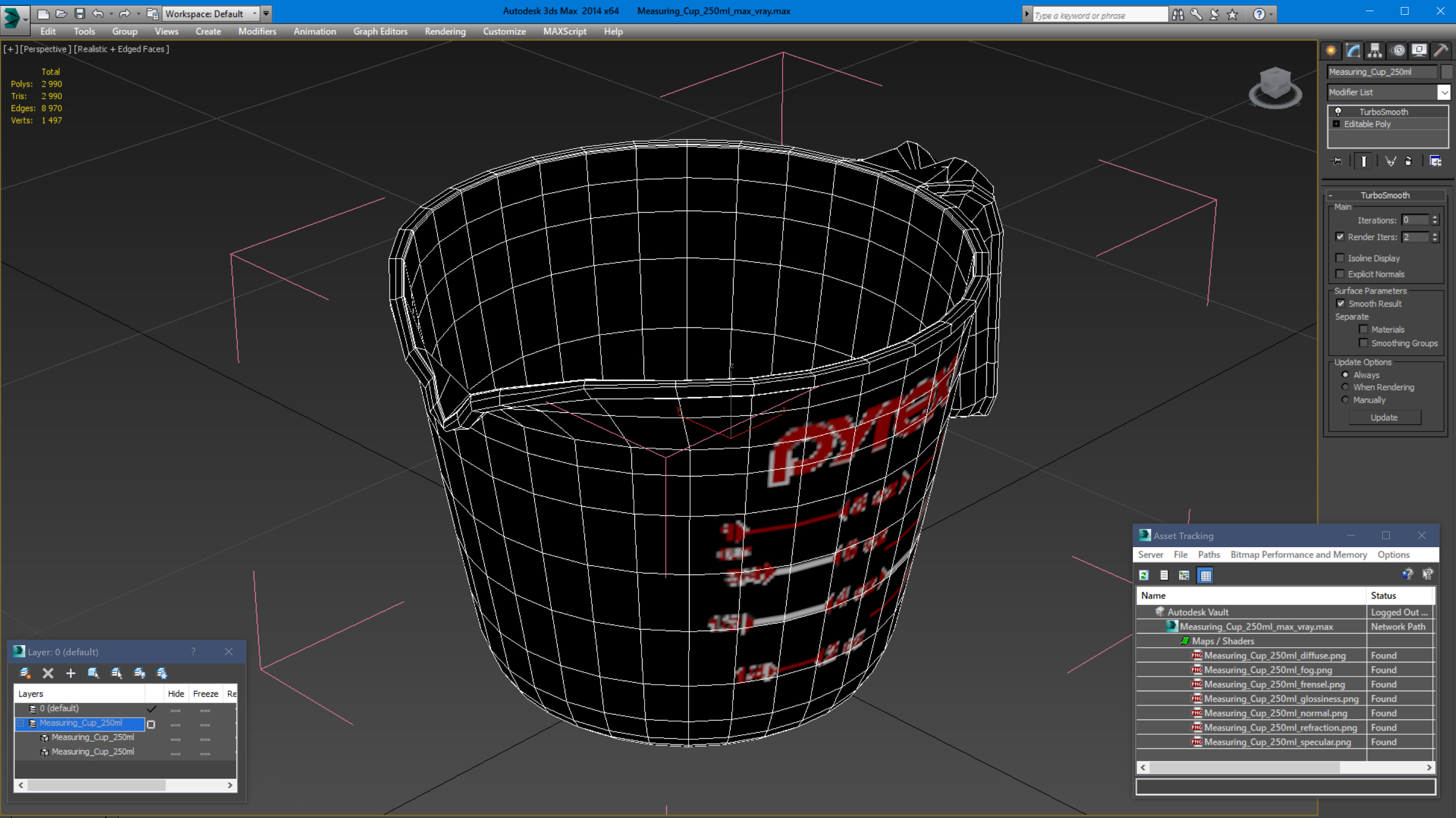
Task: Open Bitmap Performance and Memory menu
Action: coord(1299,555)
